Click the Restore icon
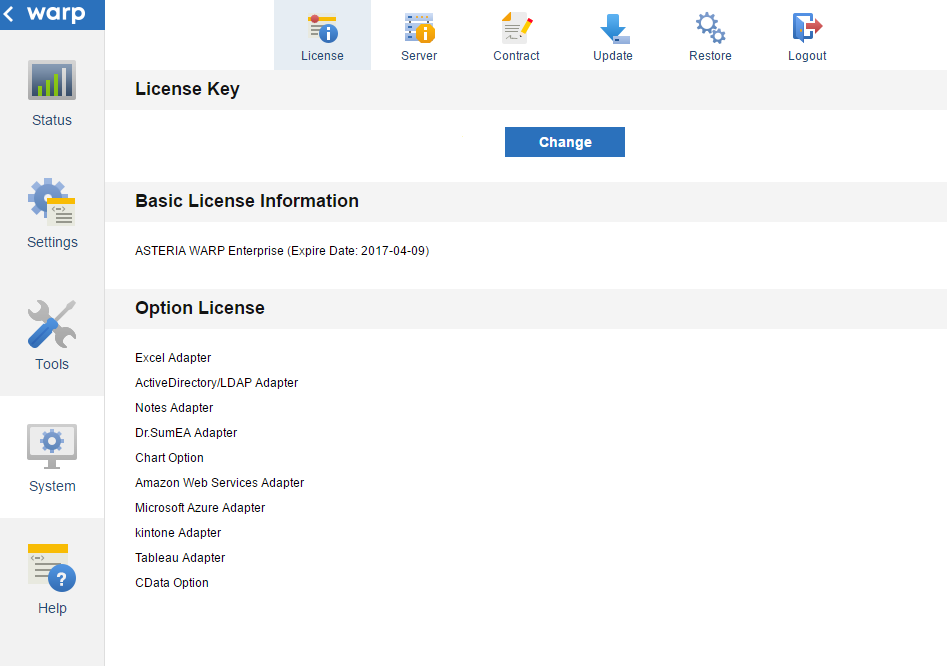The width and height of the screenshot is (947, 666). pyautogui.click(x=710, y=35)
